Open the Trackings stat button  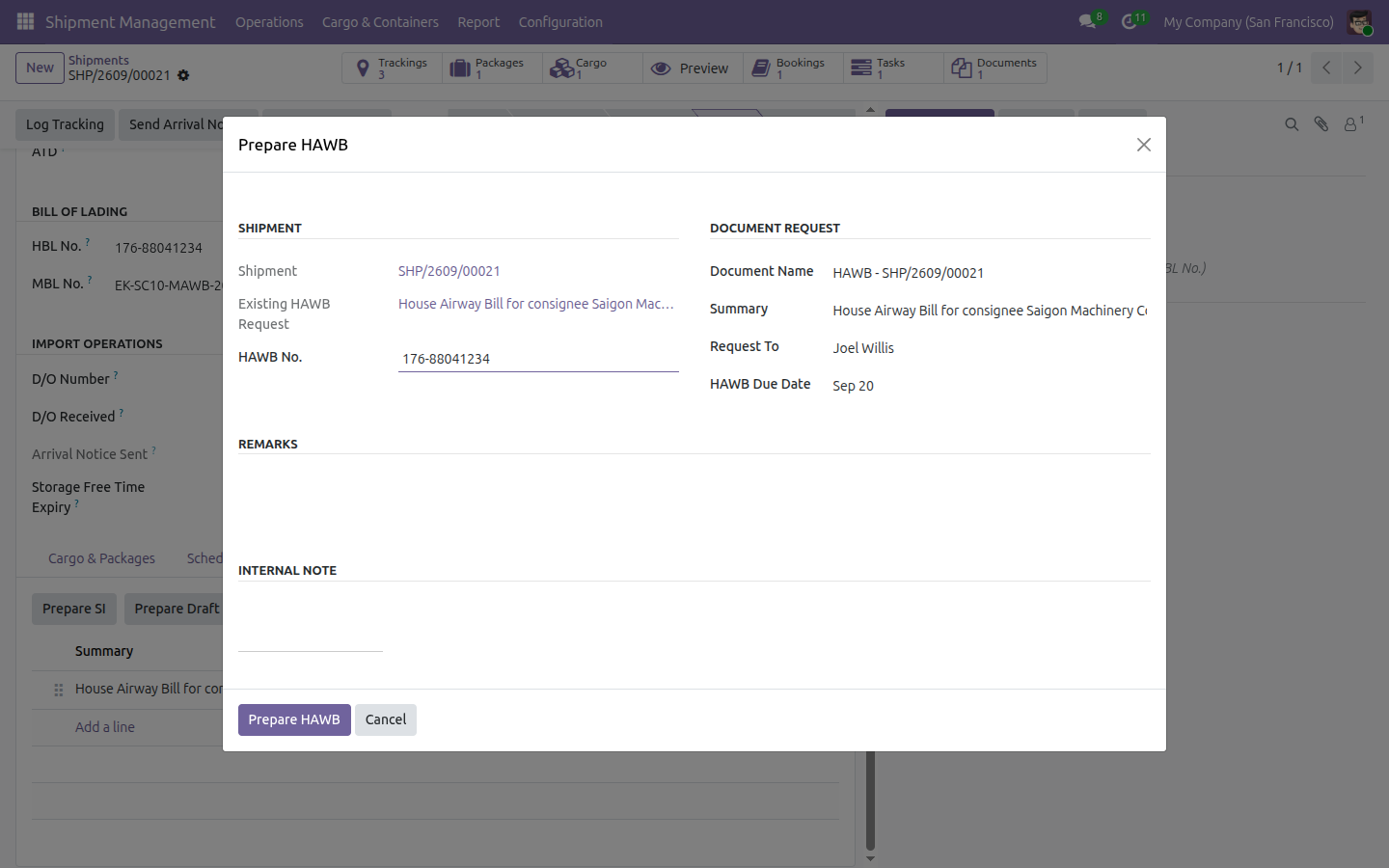point(392,68)
